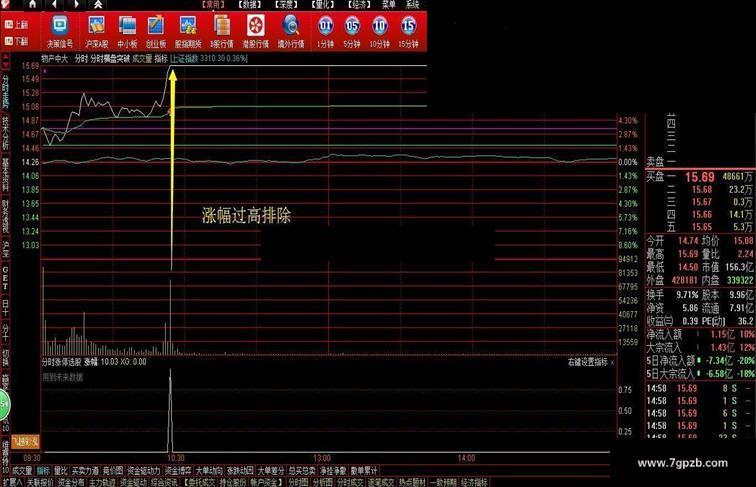756x487 pixels.
Task: Open the B股行情 quotes icon
Action: (222, 32)
